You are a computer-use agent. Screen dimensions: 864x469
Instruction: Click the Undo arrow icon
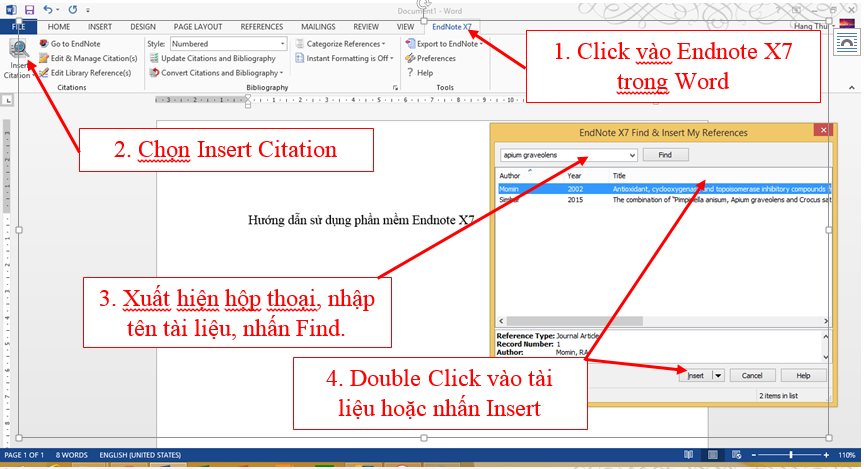(48, 10)
